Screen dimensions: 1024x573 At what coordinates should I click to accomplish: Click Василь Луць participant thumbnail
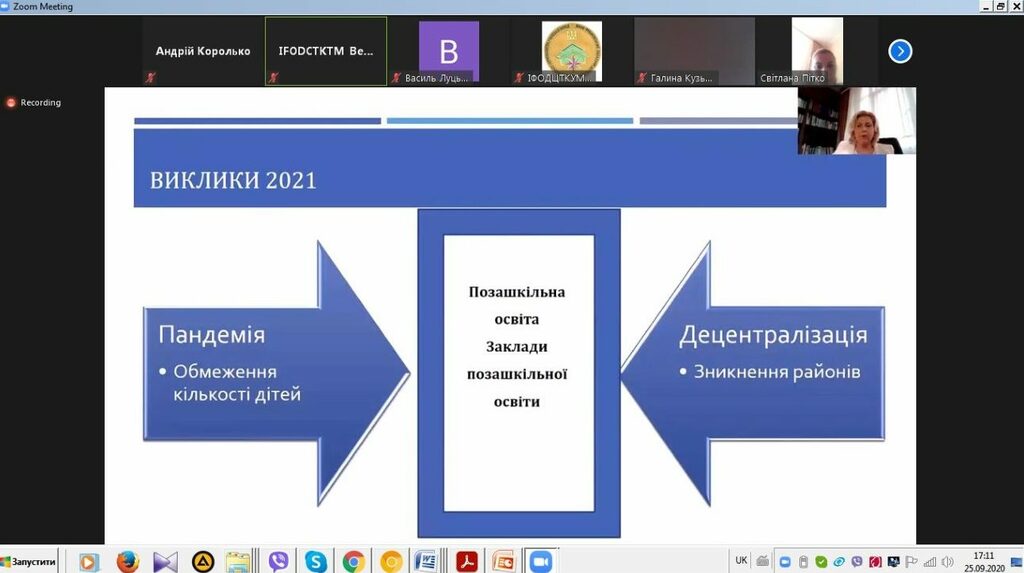coord(448,51)
